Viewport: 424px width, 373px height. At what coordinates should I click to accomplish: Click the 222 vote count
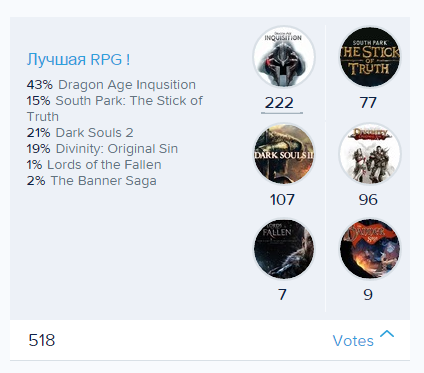click(x=279, y=103)
